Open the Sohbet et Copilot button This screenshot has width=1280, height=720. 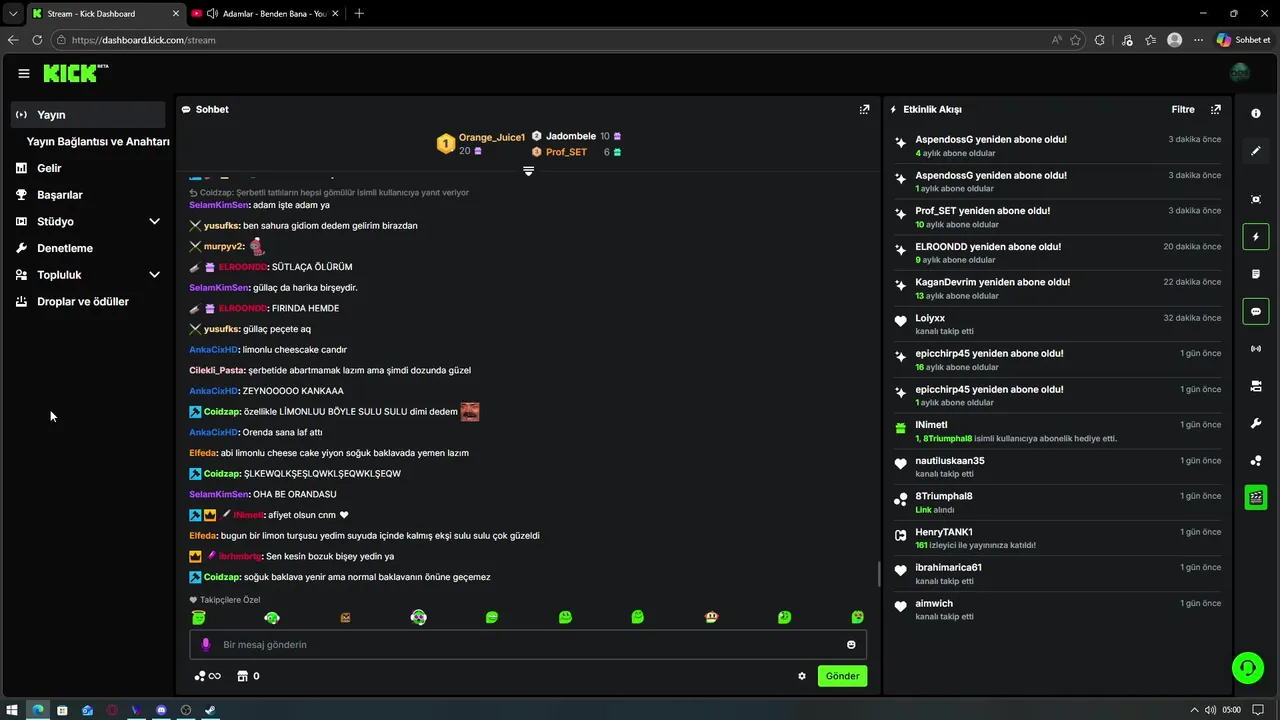(x=1244, y=40)
